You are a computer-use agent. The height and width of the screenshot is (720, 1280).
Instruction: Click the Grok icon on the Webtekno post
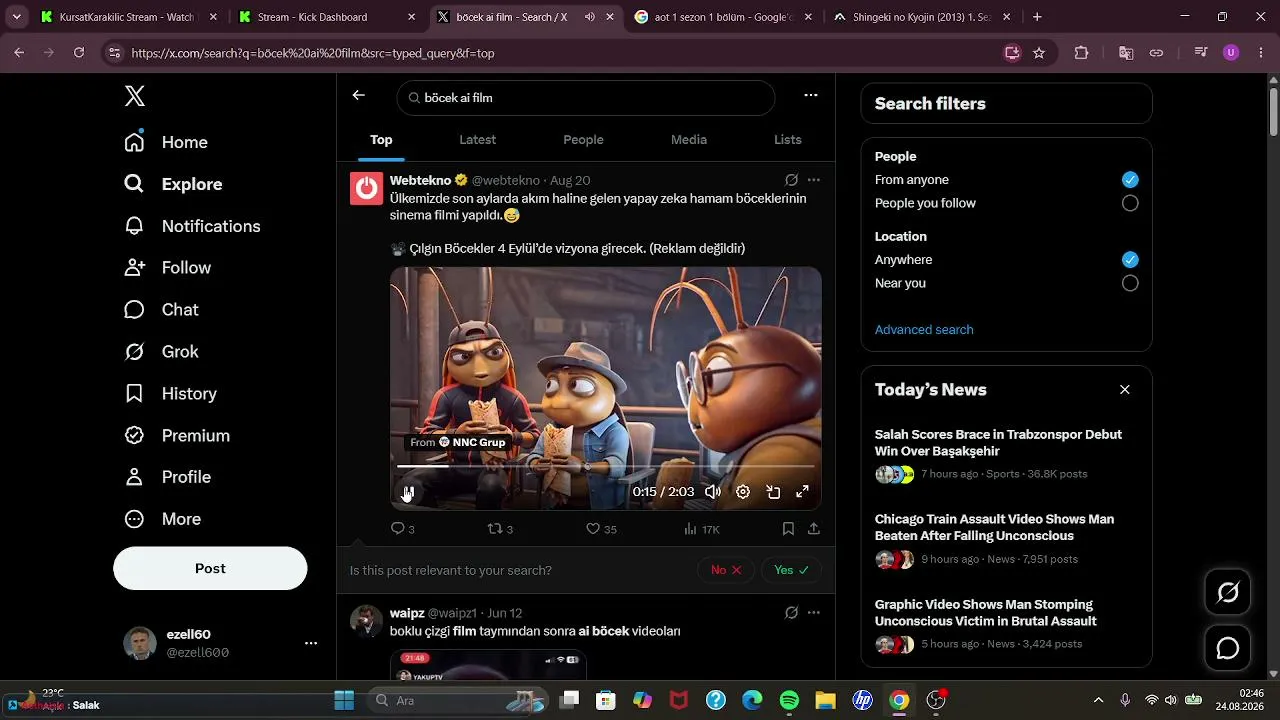[x=791, y=180]
